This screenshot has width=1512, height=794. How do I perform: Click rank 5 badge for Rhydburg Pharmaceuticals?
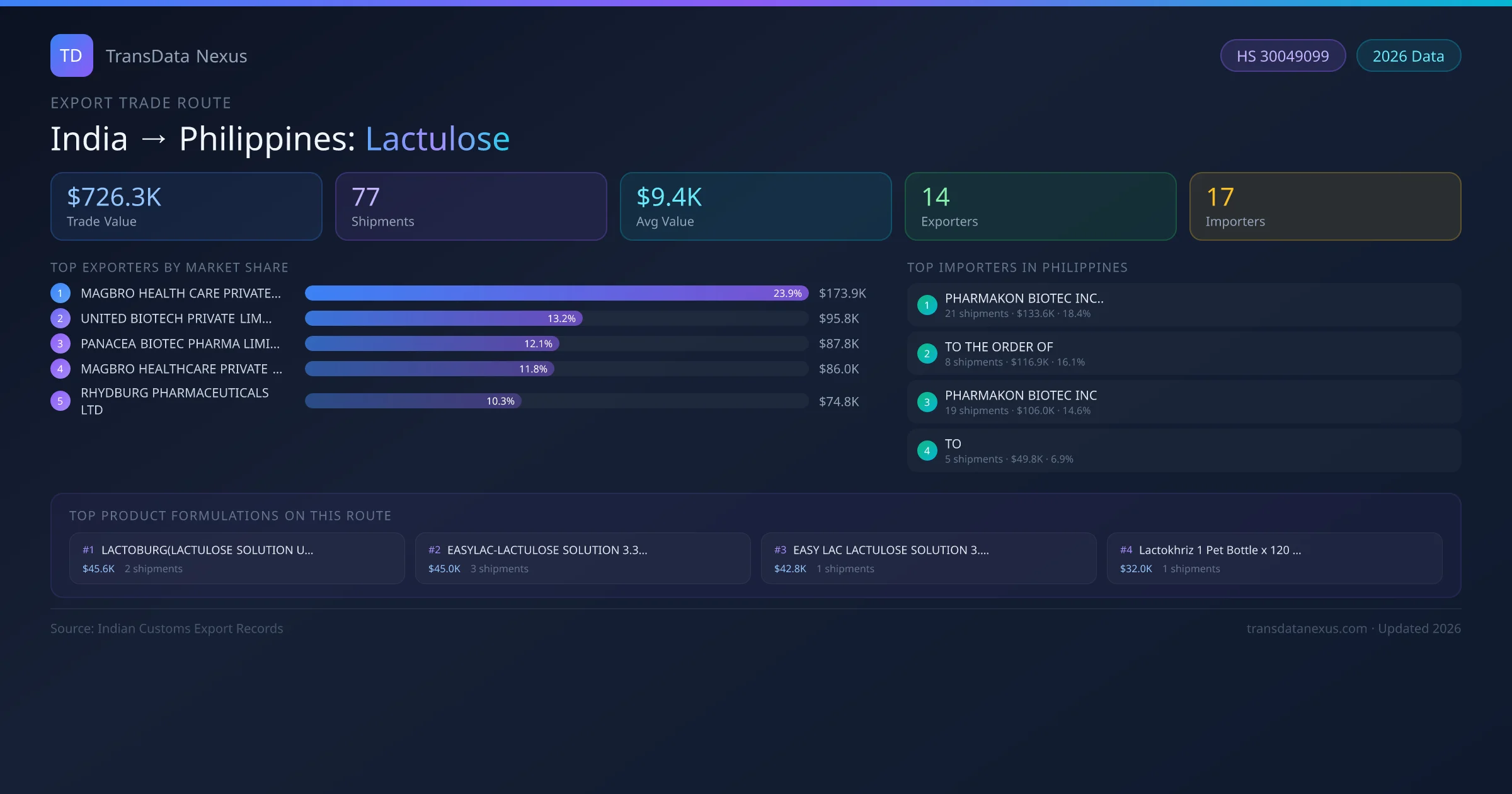[x=60, y=401]
